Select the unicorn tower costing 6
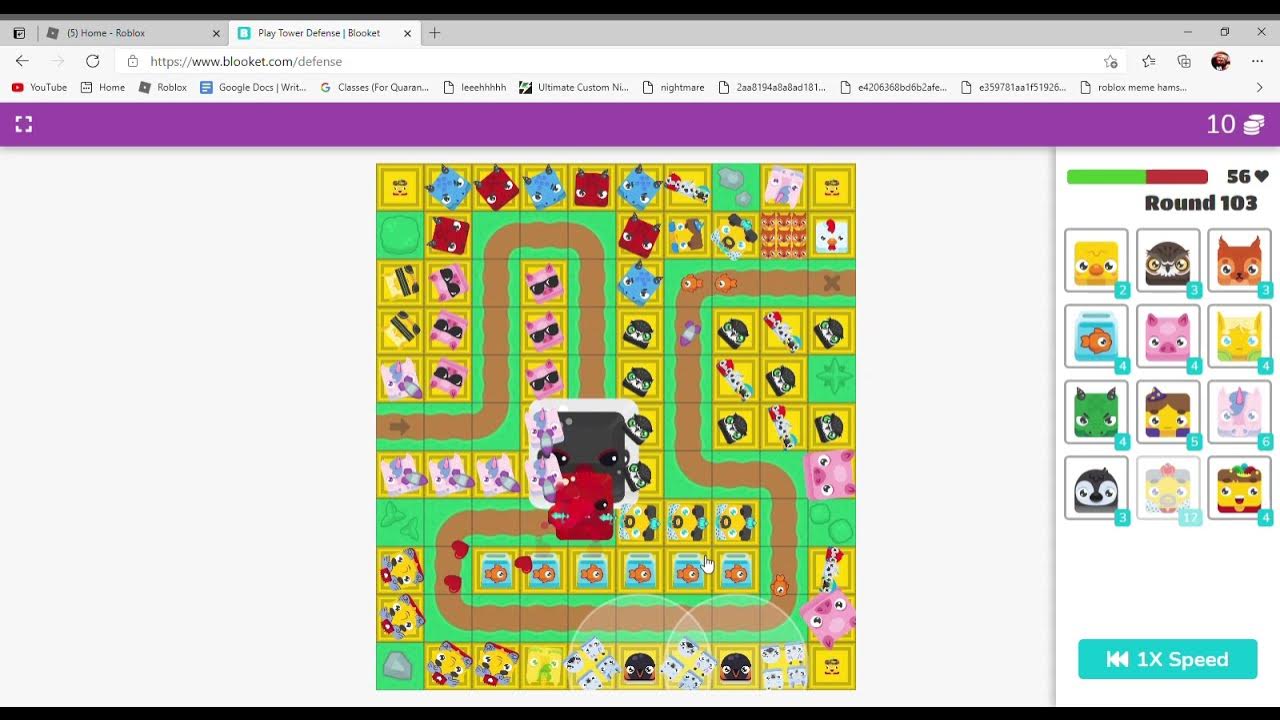 1239,412
